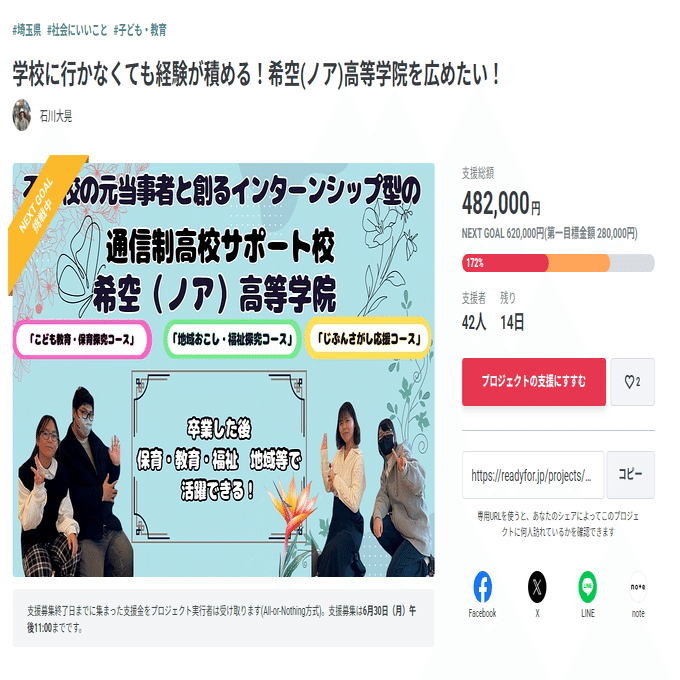Image resolution: width=680 pixels, height=680 pixels.
Task: Copy the project URL with コピー button
Action: [x=631, y=474]
